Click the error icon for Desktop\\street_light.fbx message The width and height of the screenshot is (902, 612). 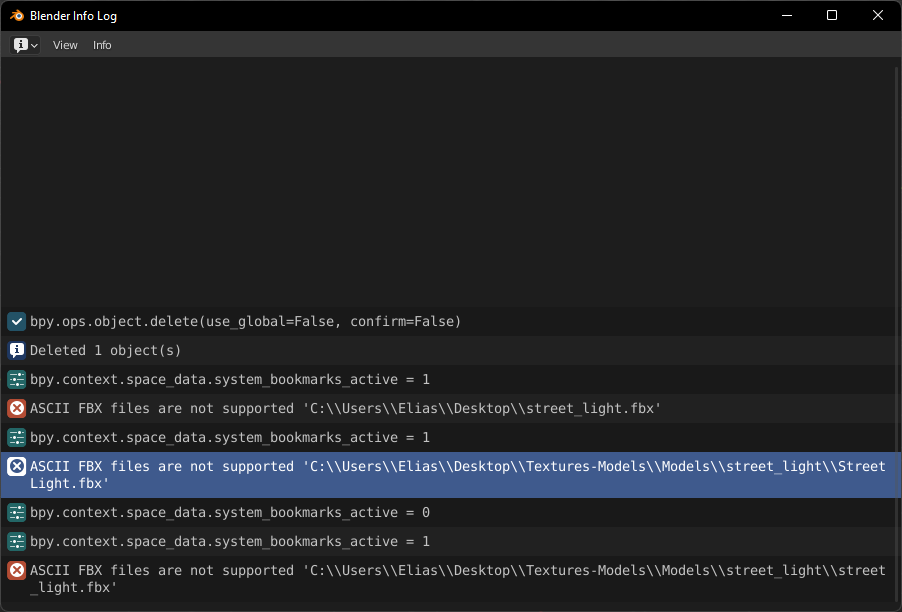[x=17, y=408]
